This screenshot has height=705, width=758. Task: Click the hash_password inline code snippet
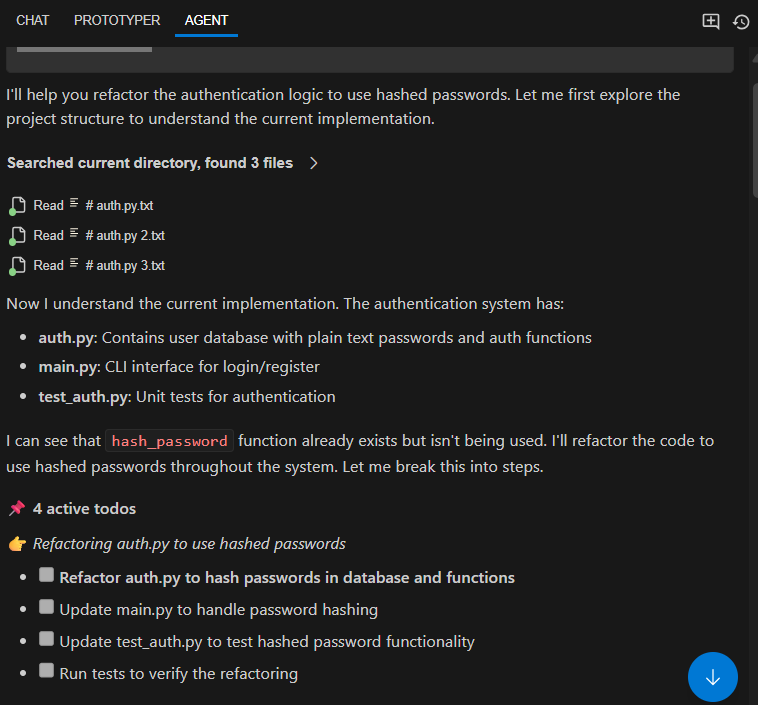click(x=170, y=441)
